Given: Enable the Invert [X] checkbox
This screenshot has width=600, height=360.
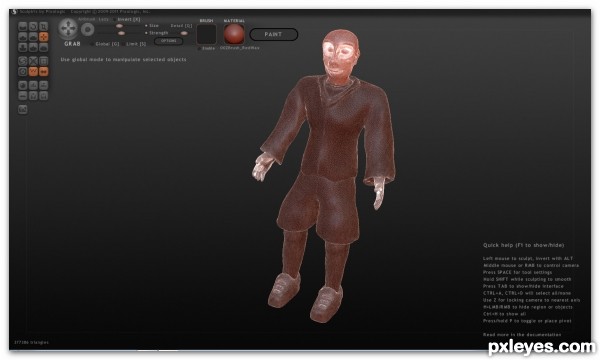Looking at the screenshot, I should (114, 19).
